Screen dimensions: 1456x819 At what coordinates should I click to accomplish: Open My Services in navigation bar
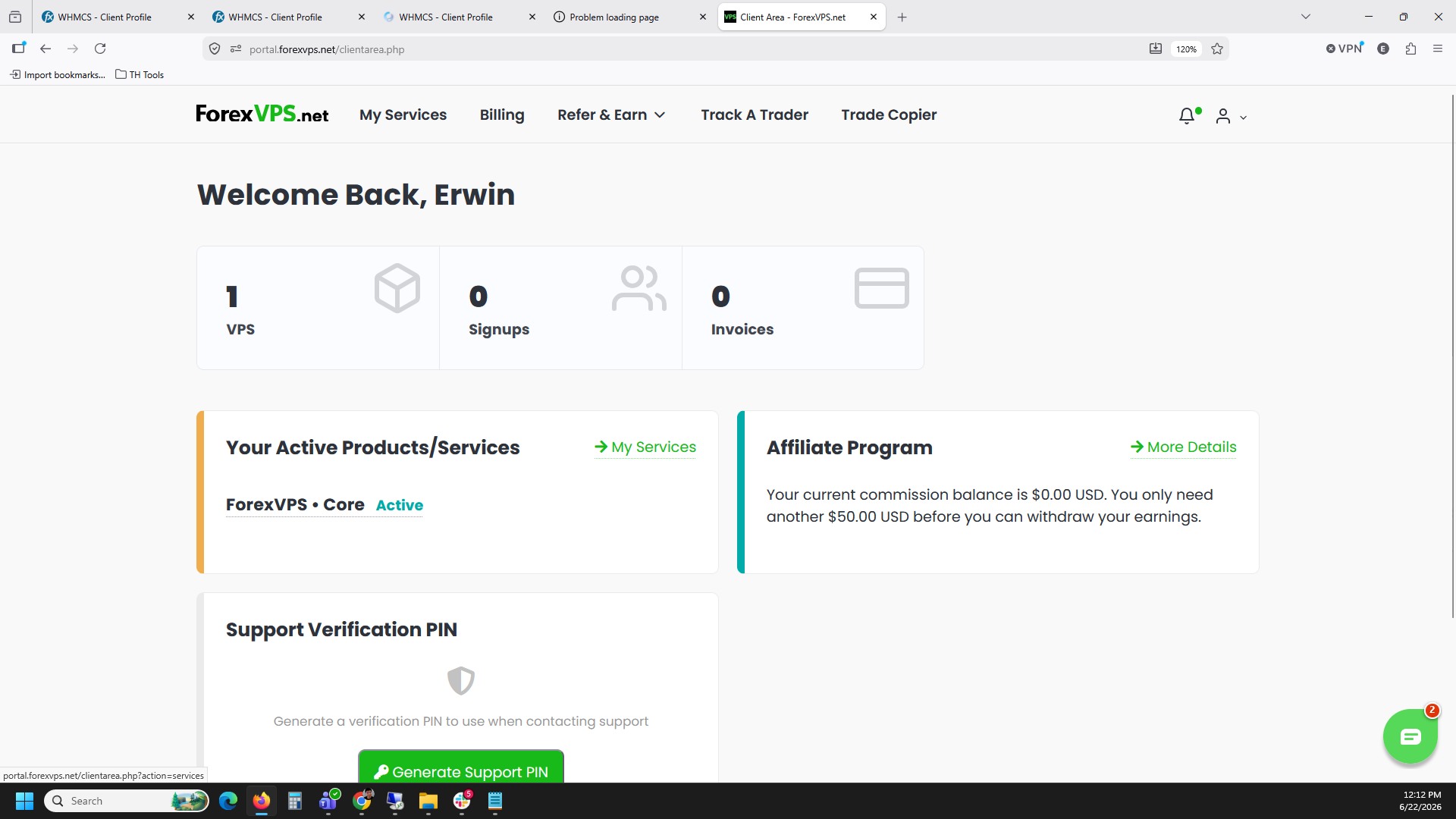(403, 115)
